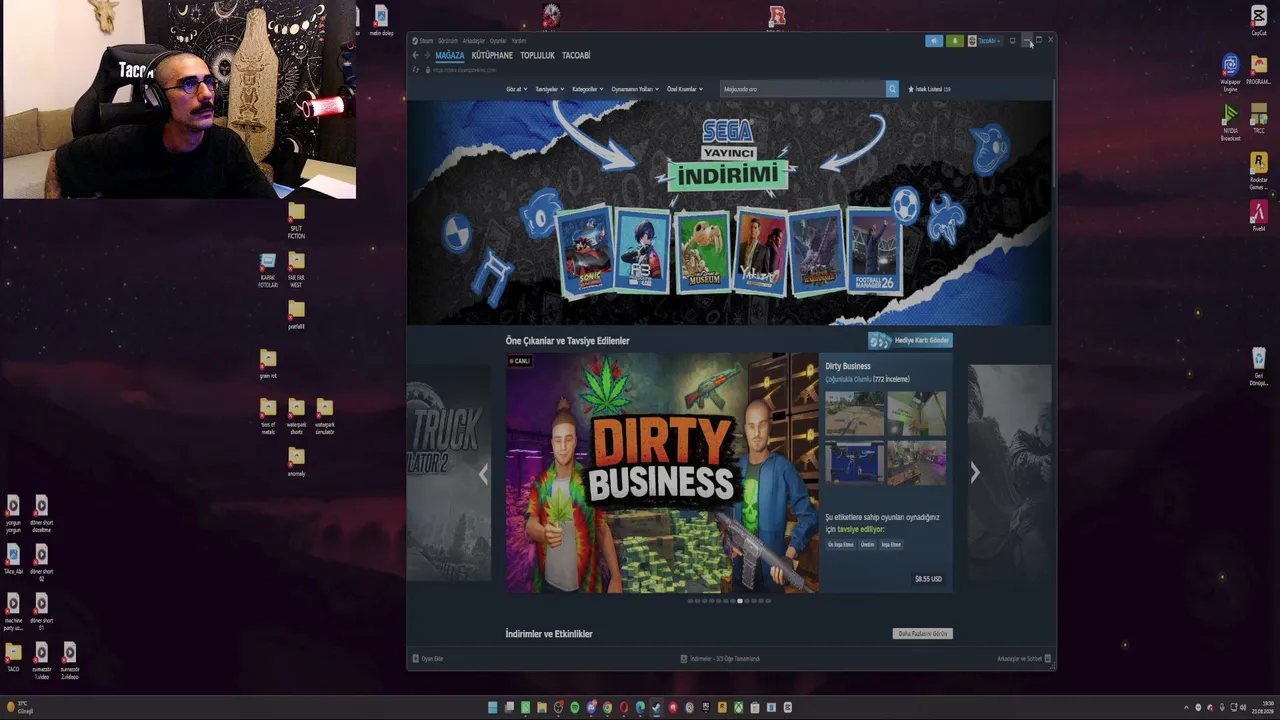
Task: Open Steam announcements megaphone button
Action: [934, 41]
